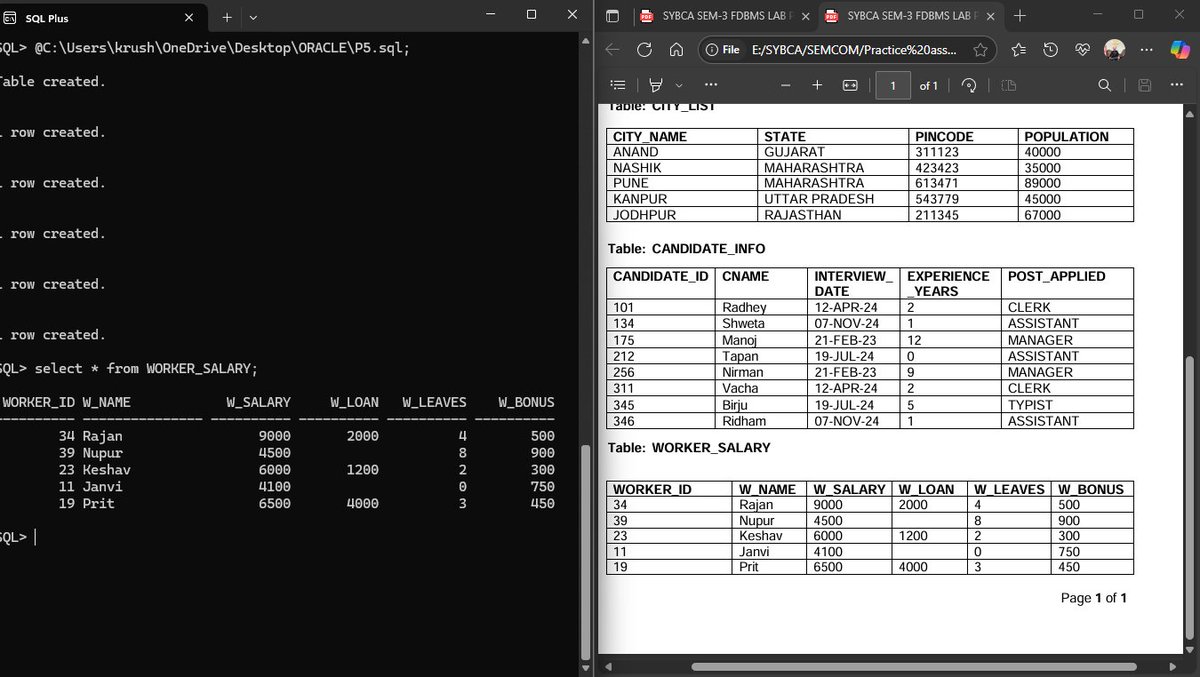Screen dimensions: 1200x677
Task: Open Edge Favorites list
Action: tap(1018, 50)
